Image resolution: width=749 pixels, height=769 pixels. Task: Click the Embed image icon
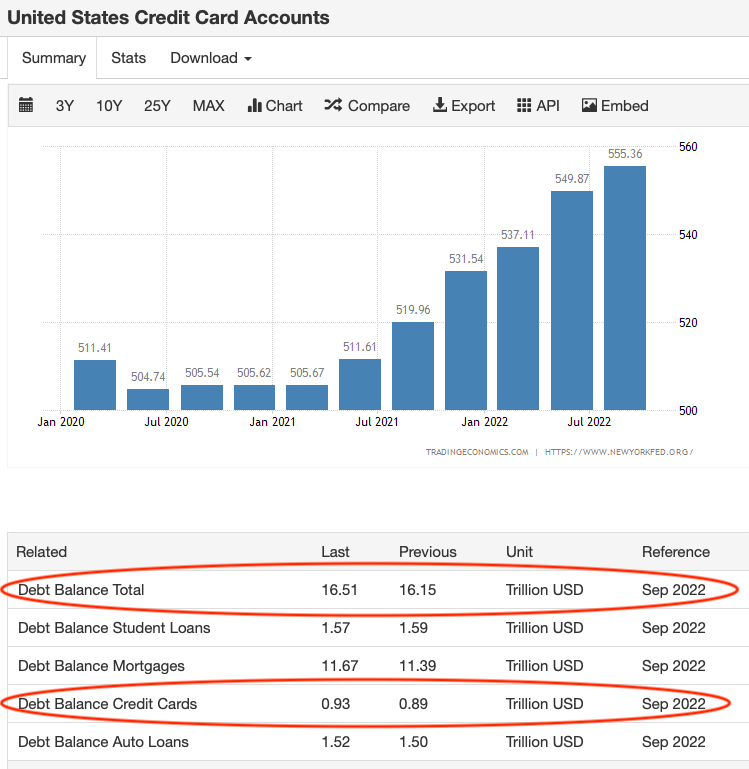pos(589,105)
